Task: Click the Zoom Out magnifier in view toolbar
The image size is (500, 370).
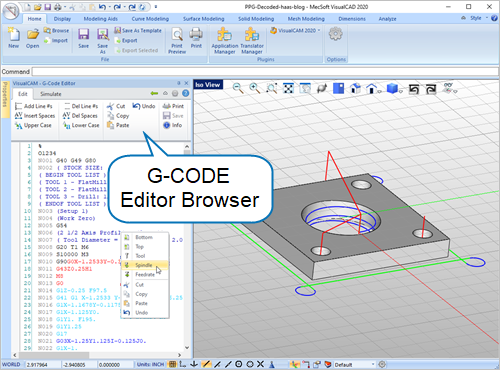Action: click(x=237, y=88)
